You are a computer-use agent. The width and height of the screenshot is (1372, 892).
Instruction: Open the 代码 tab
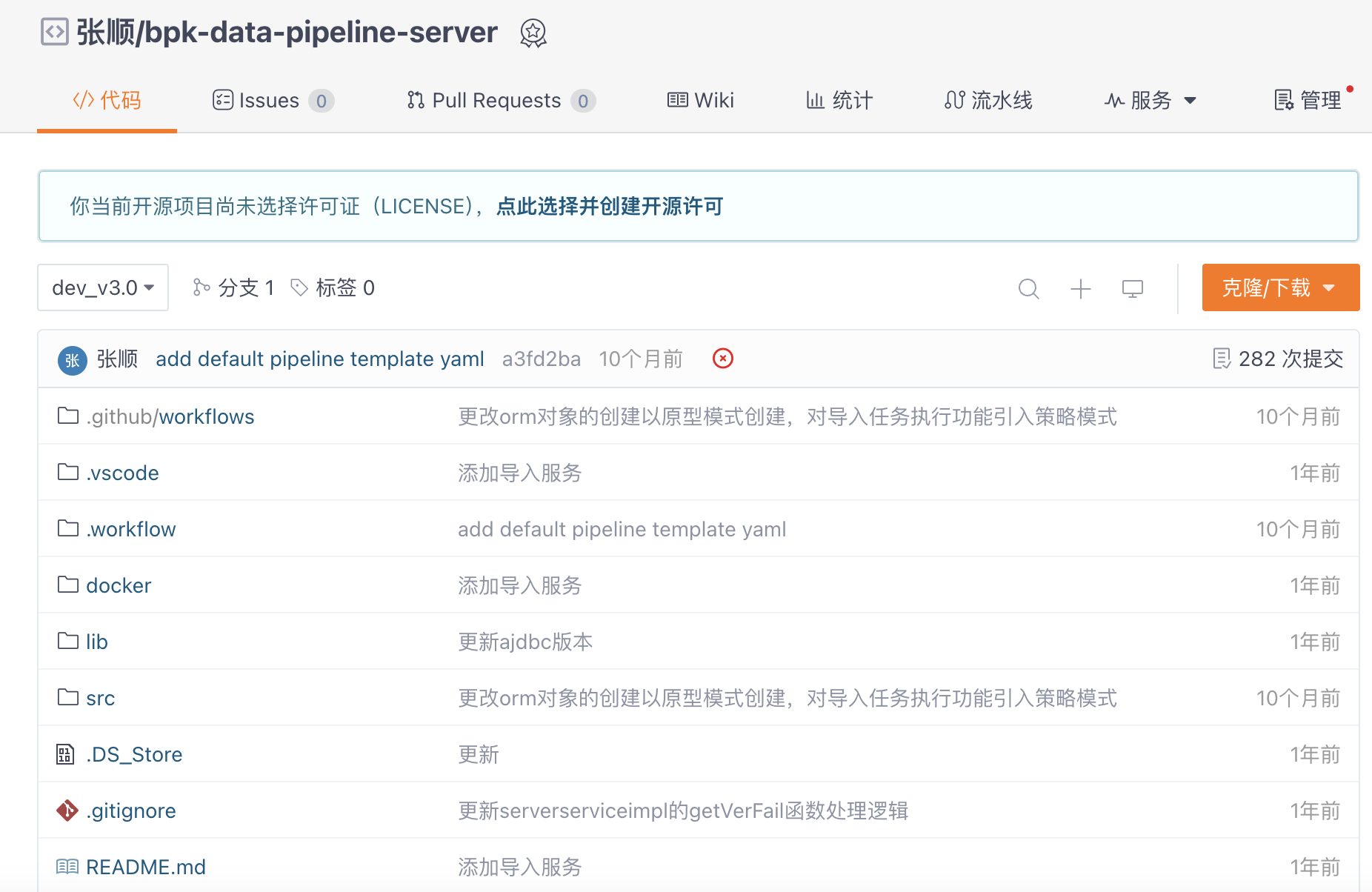tap(107, 100)
